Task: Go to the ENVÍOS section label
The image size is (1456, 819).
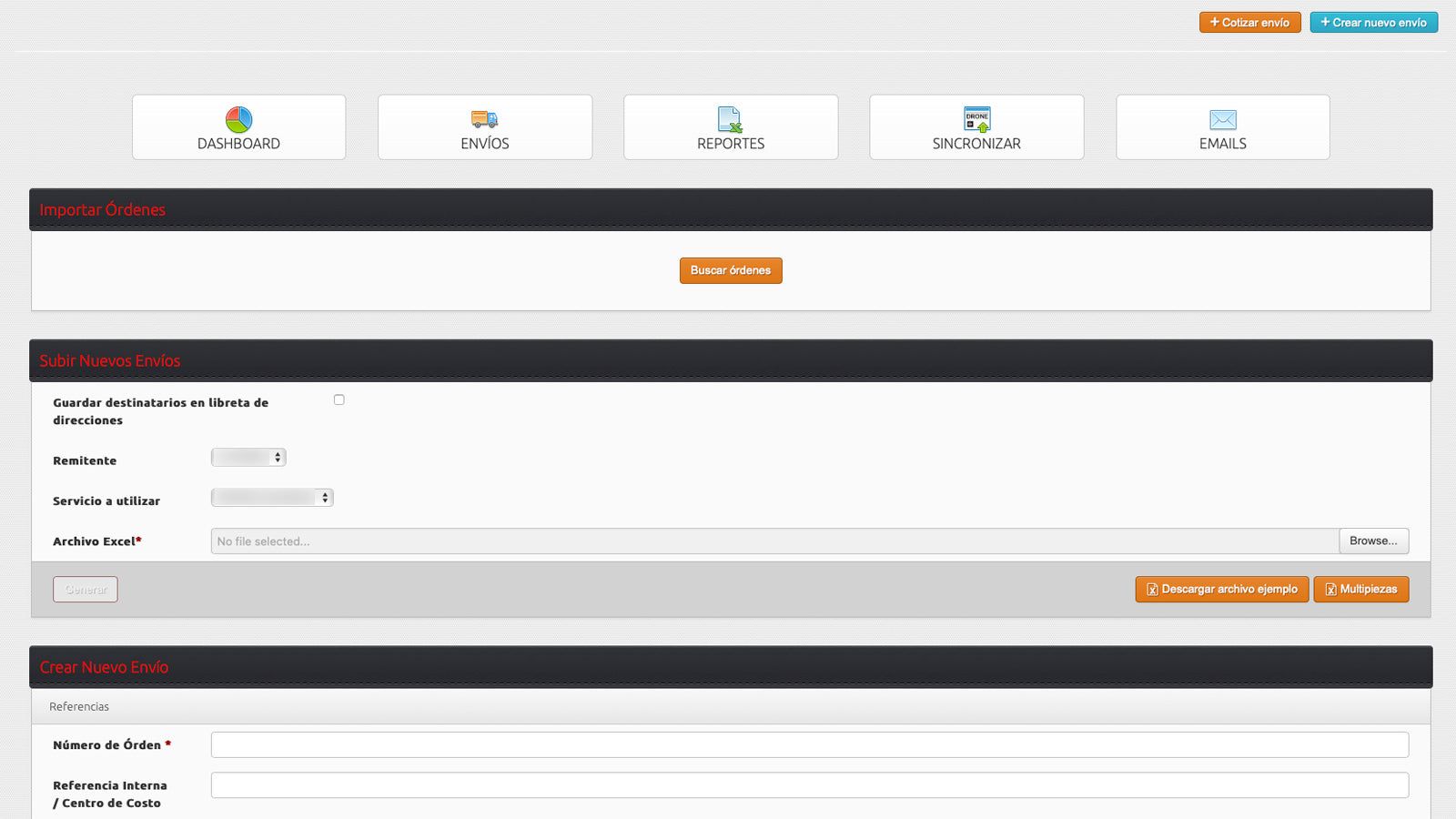Action: click(x=485, y=144)
